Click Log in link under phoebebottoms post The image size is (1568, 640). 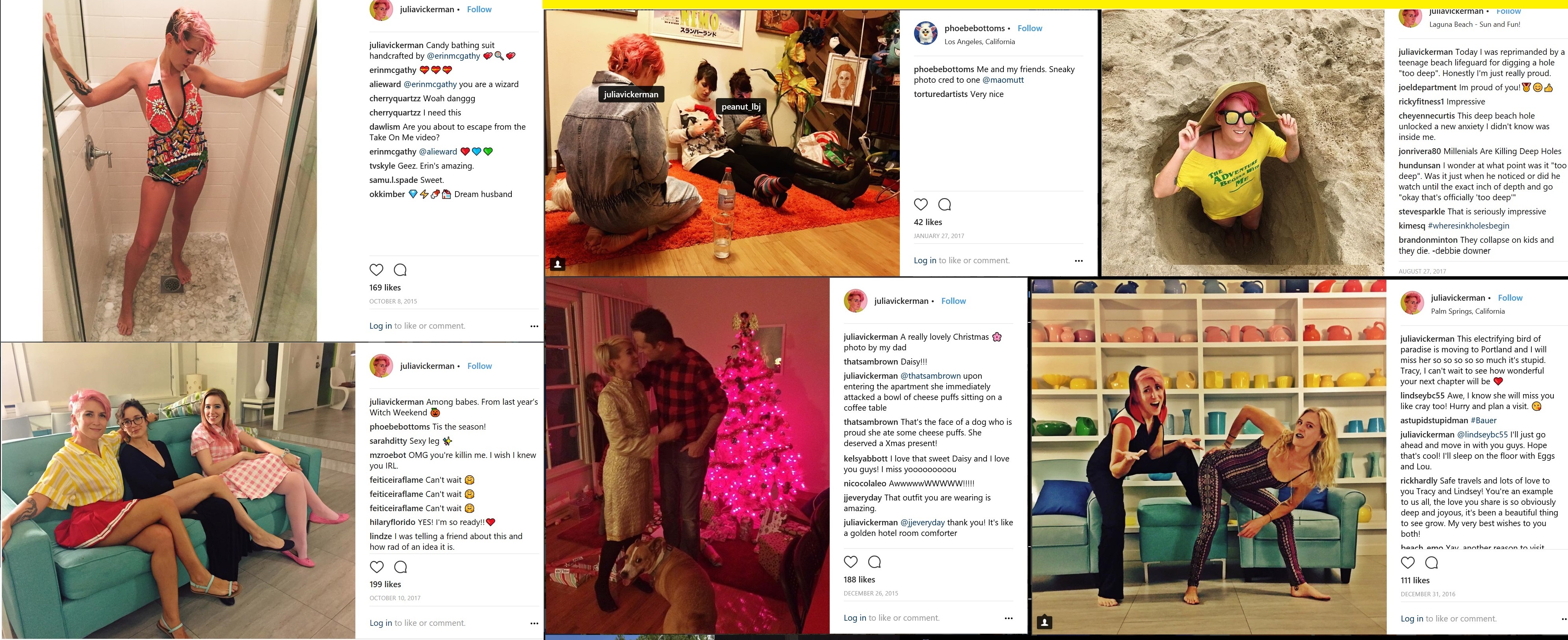tap(925, 260)
